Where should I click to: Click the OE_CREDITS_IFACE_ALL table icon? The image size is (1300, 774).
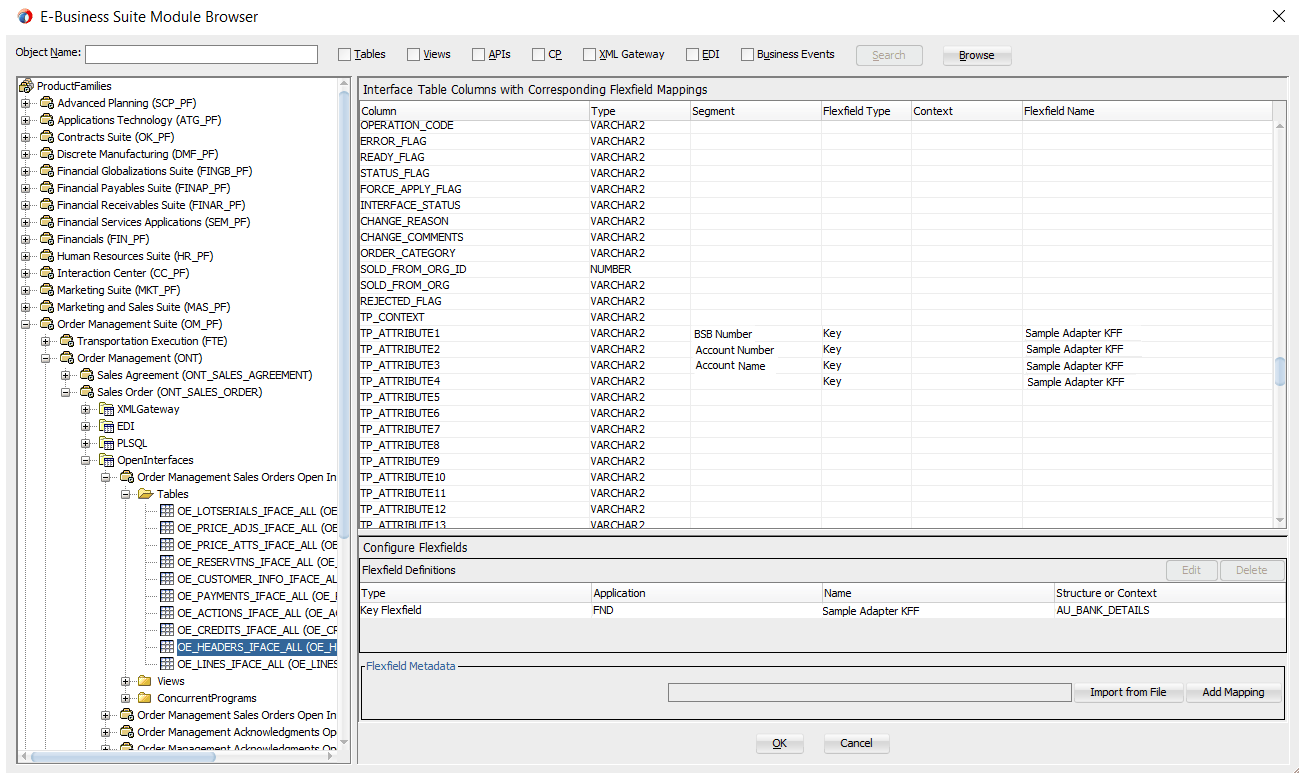click(167, 630)
